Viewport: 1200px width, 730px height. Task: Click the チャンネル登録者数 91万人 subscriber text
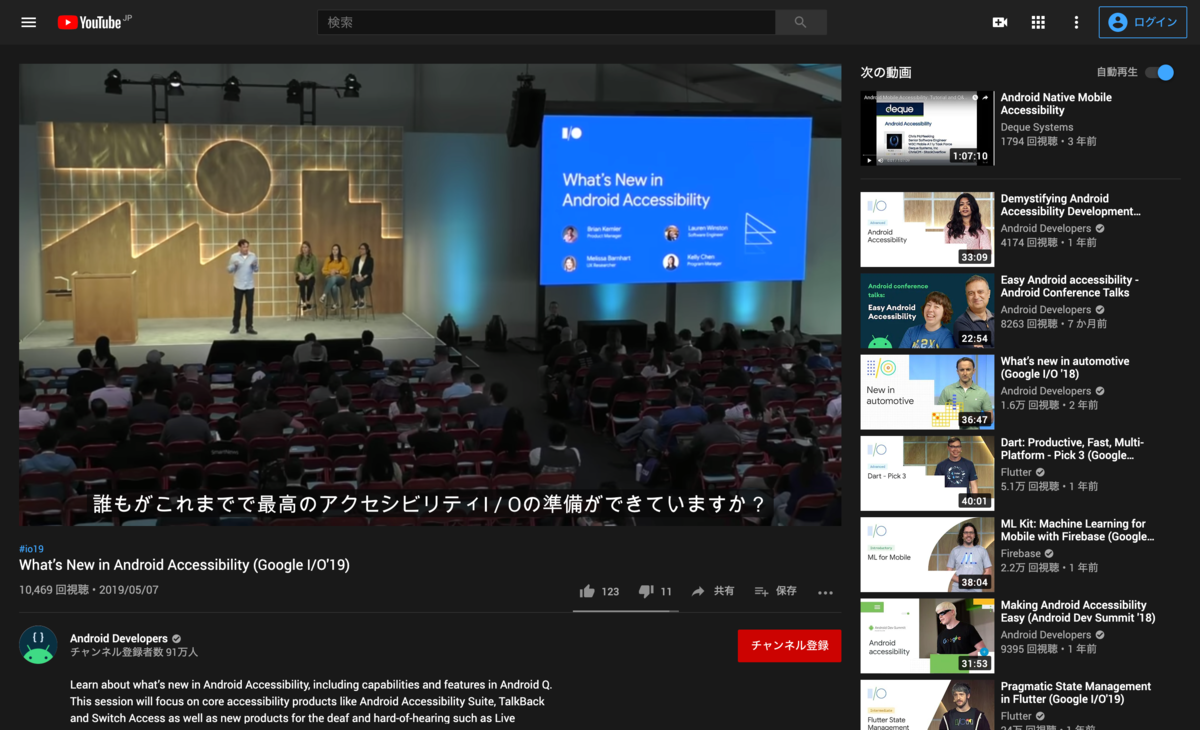(x=134, y=652)
